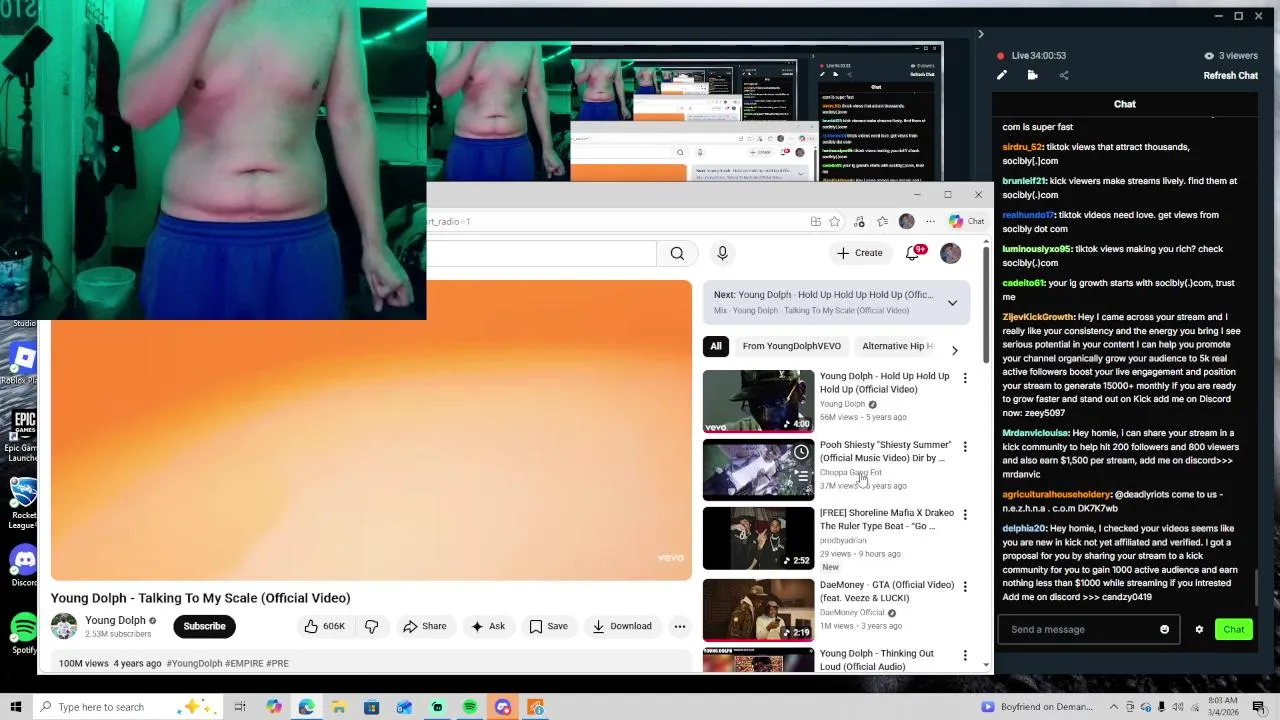
Task: Select the All filter chip
Action: (716, 346)
